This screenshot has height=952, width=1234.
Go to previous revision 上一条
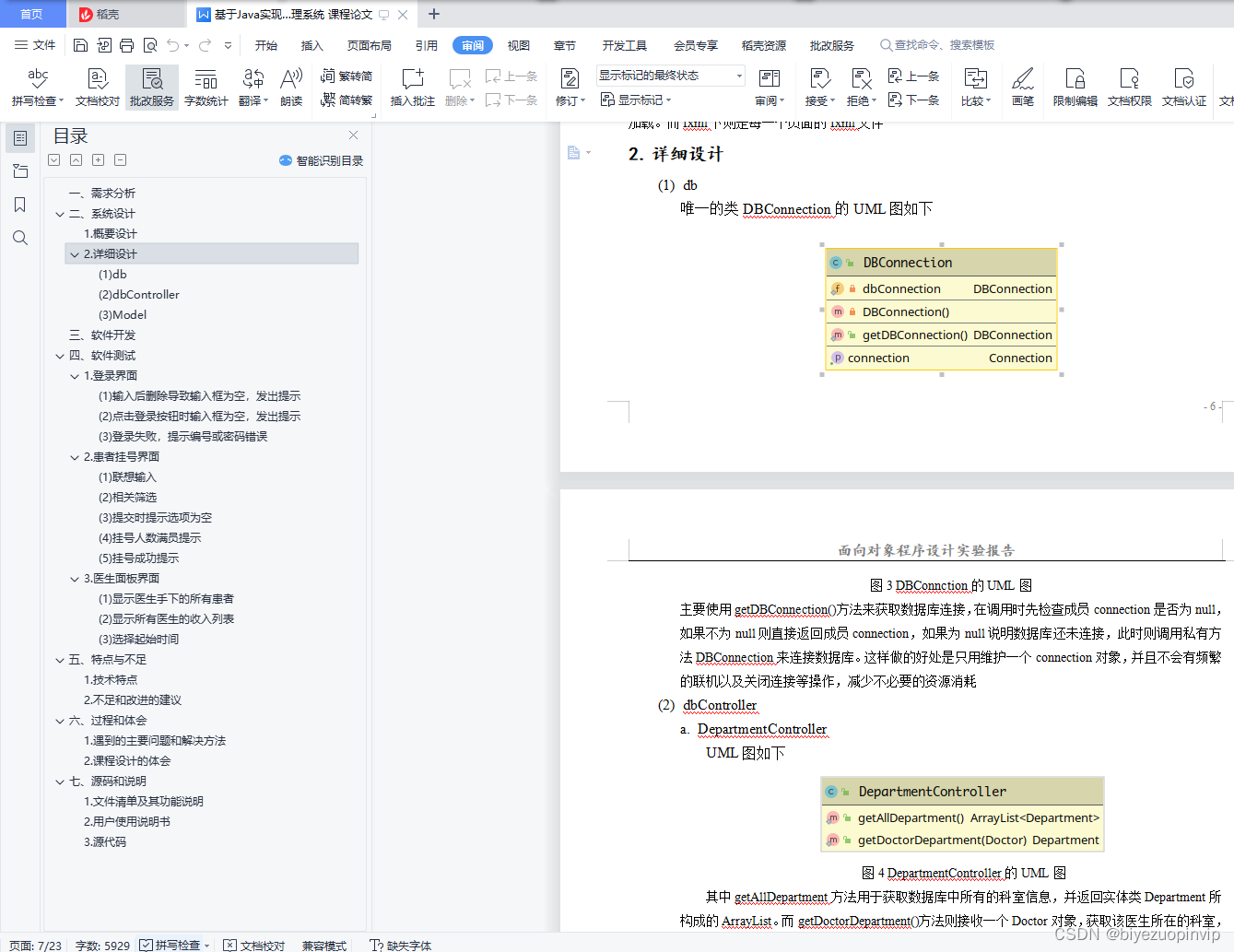coord(913,76)
